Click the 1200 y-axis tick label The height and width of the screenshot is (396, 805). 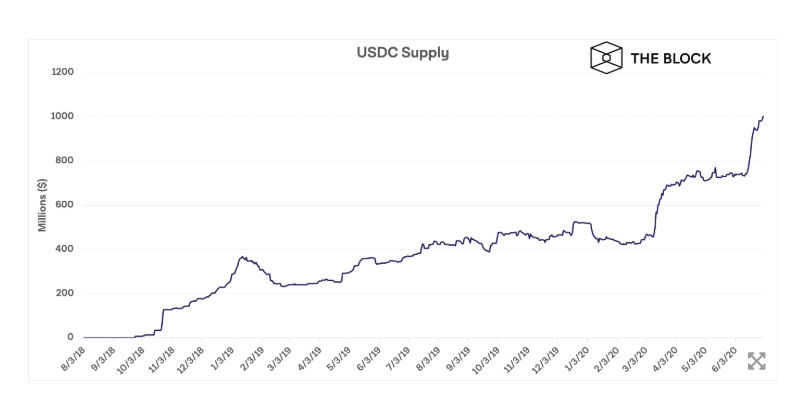point(63,72)
